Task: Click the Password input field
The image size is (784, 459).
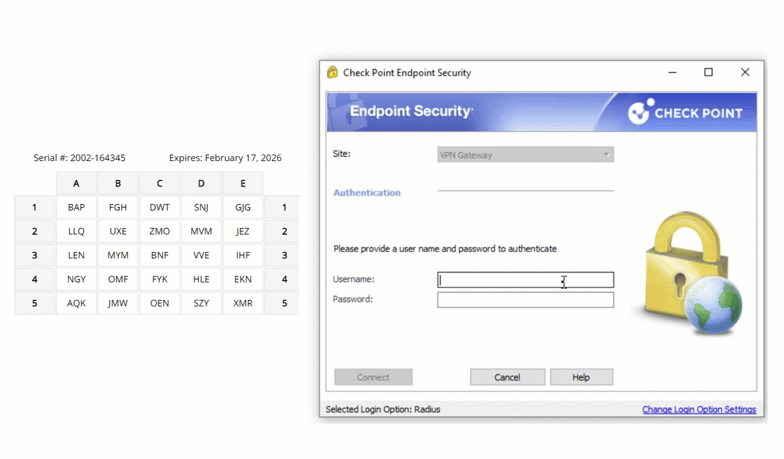Action: pos(525,300)
